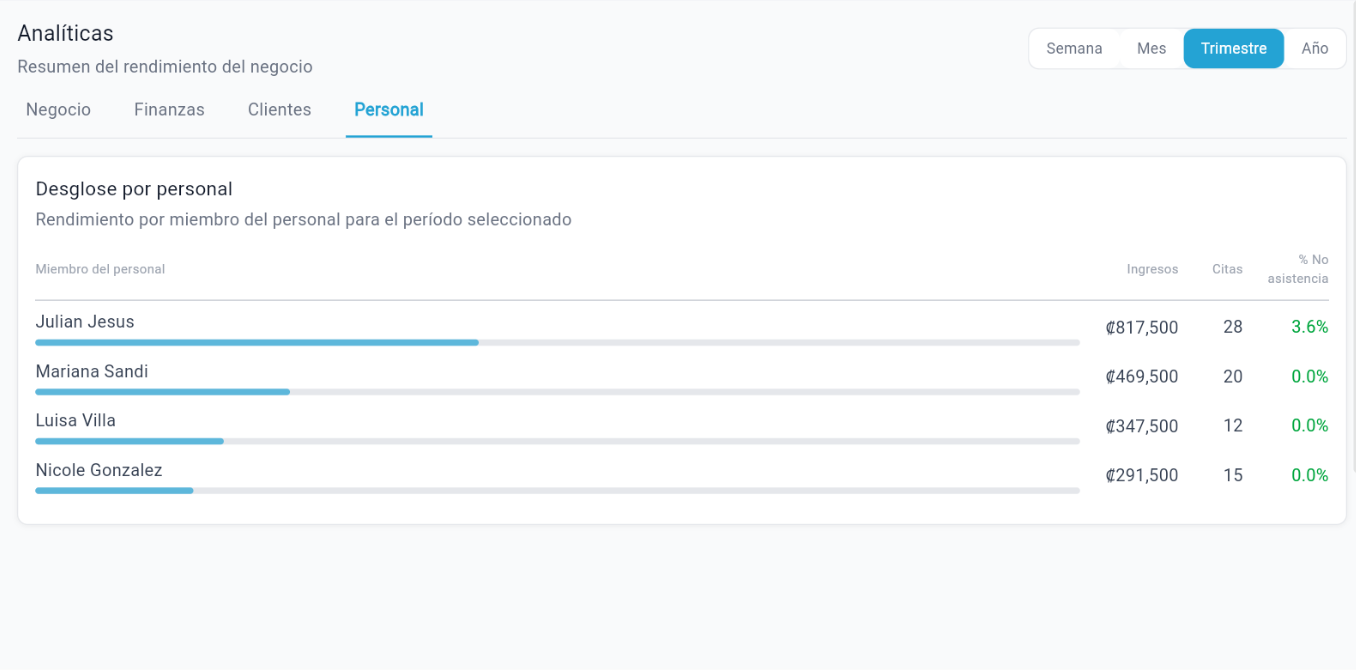Open Luisa Villa staff entry
This screenshot has width=1356, height=670.
click(682, 426)
